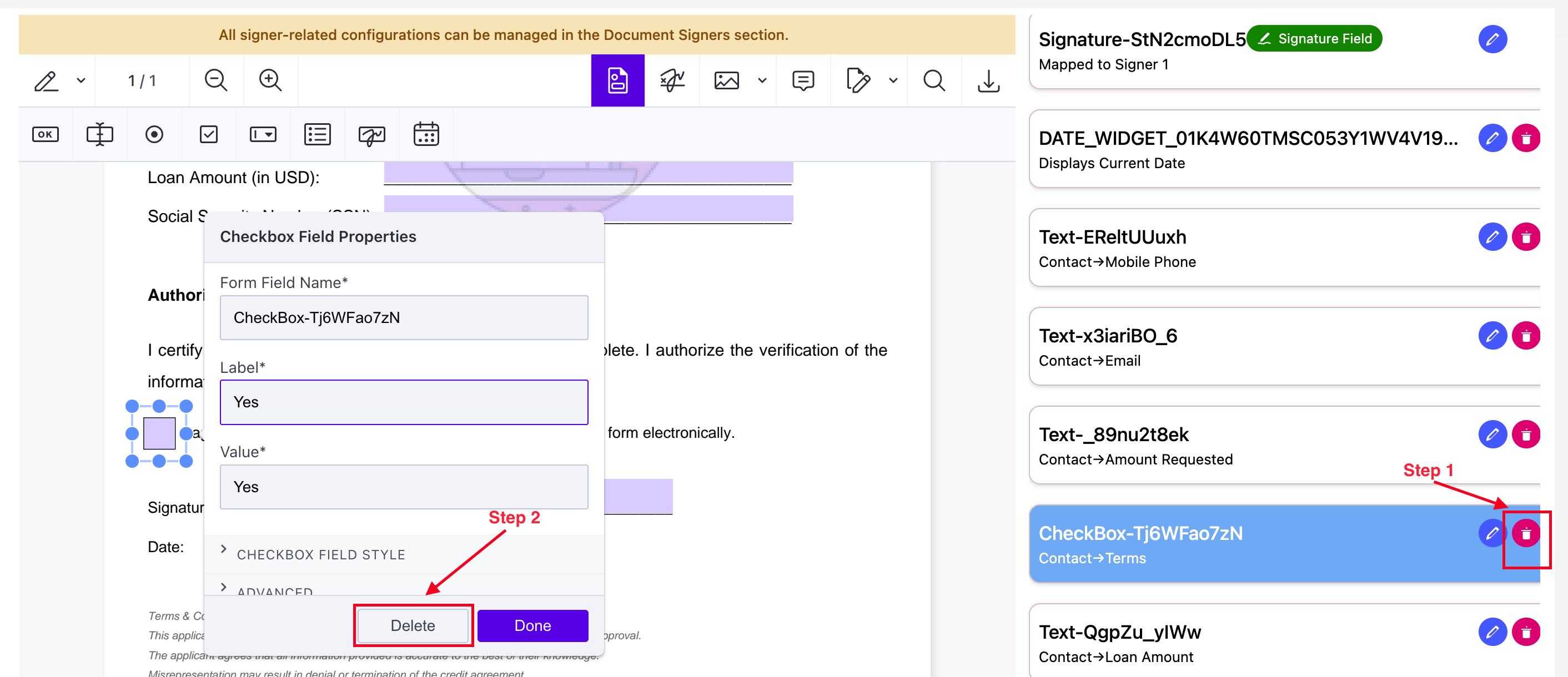Zoom out of the document

click(216, 81)
